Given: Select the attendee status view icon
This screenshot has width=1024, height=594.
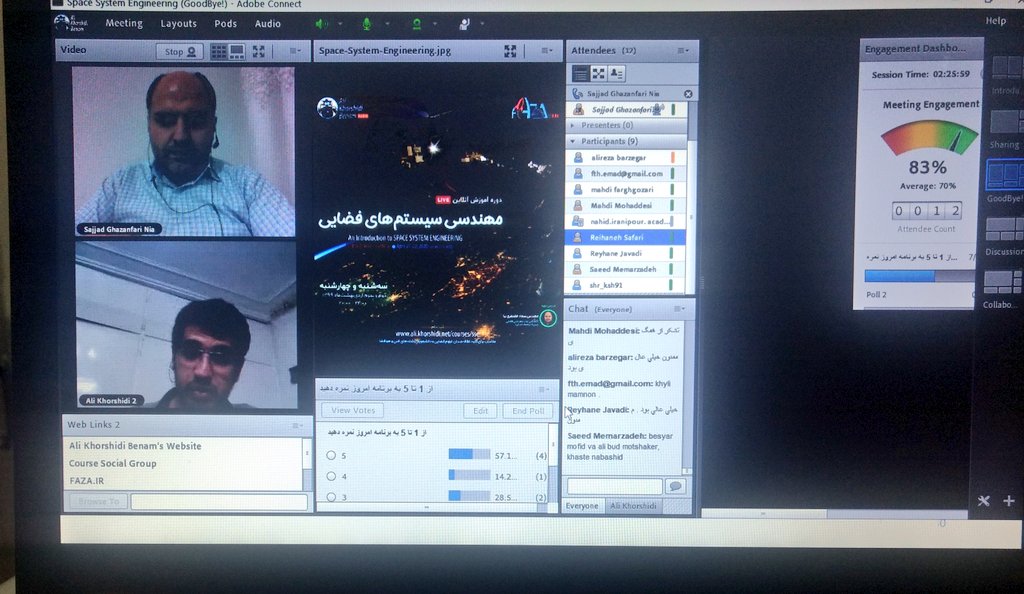Looking at the screenshot, I should tap(616, 74).
